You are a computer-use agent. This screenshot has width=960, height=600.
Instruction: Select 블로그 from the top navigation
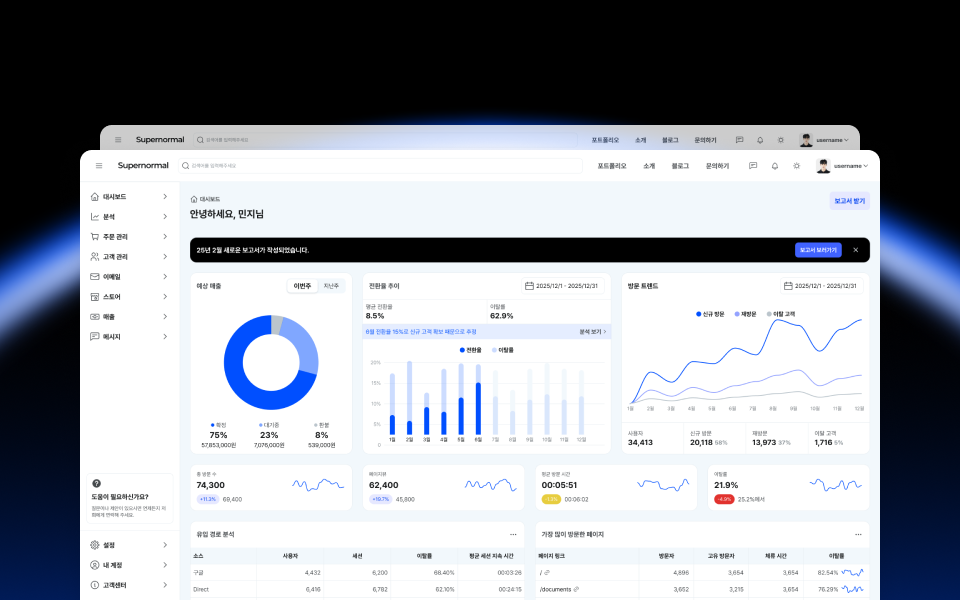(682, 166)
